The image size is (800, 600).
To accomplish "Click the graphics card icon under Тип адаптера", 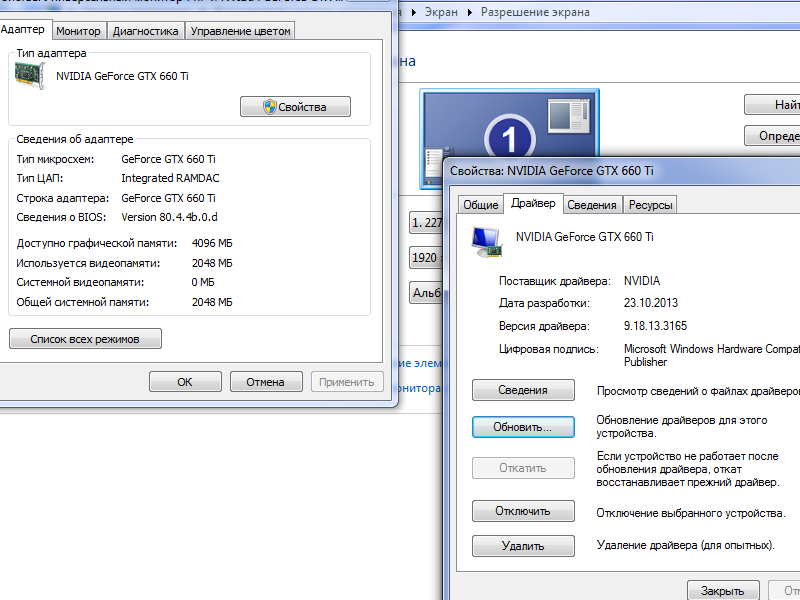I will point(31,76).
